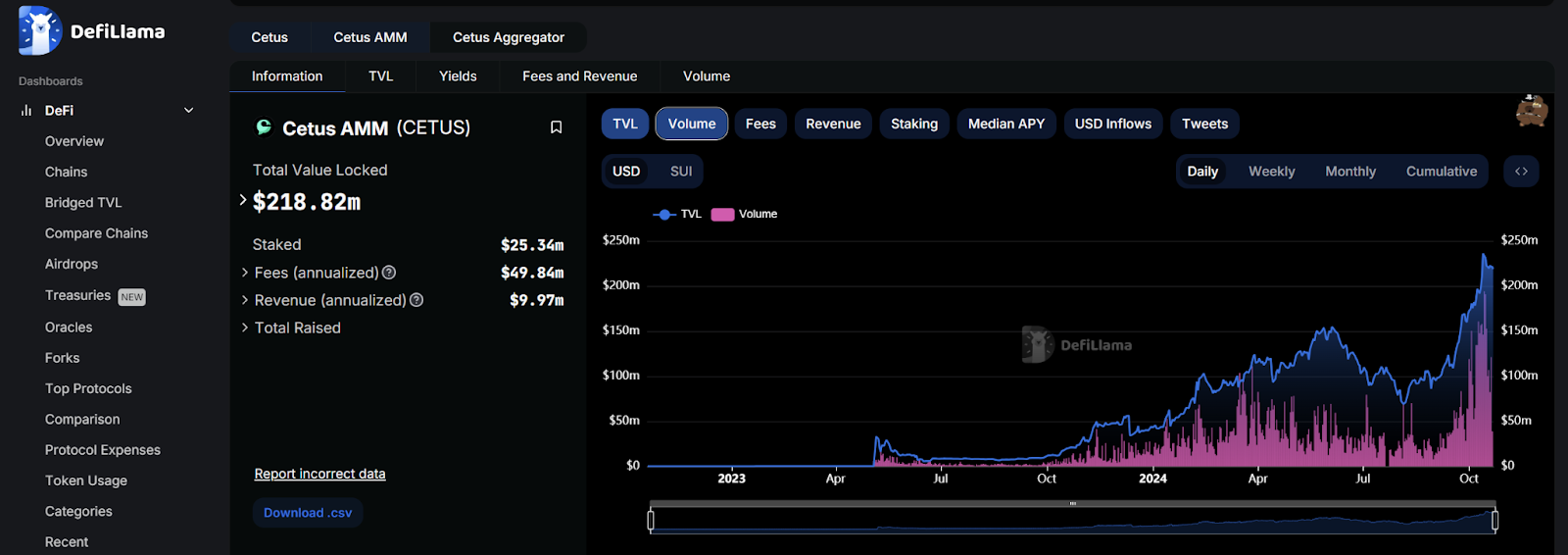The width and height of the screenshot is (1568, 555).
Task: Expand Revenue (annualized) details
Action: (245, 300)
